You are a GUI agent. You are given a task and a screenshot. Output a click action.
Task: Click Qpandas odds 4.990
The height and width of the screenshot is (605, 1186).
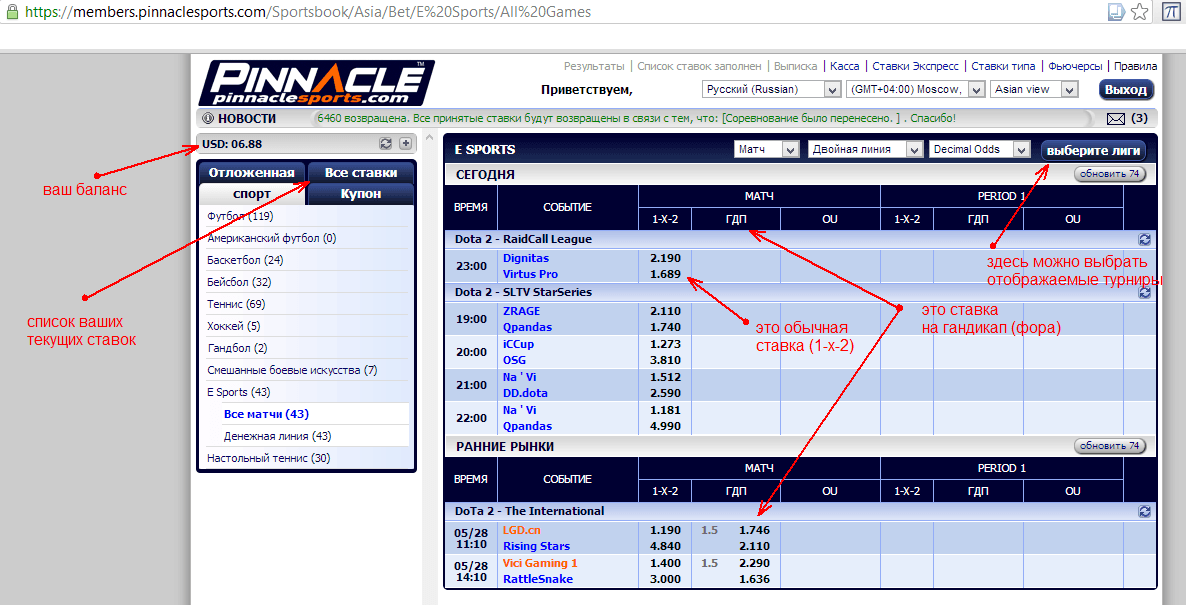(x=665, y=426)
